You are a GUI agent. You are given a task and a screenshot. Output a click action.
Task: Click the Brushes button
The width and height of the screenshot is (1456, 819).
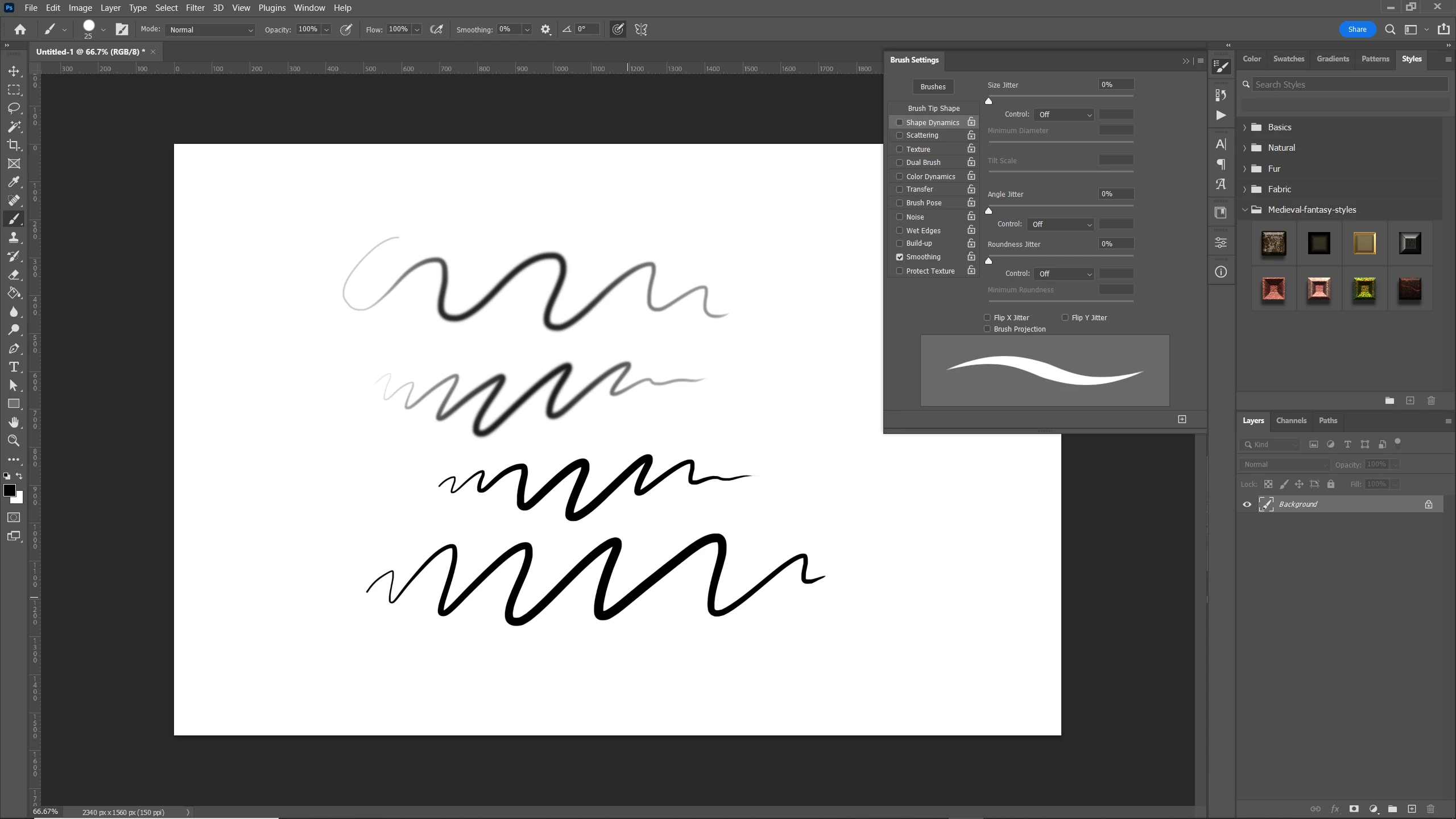[x=933, y=87]
